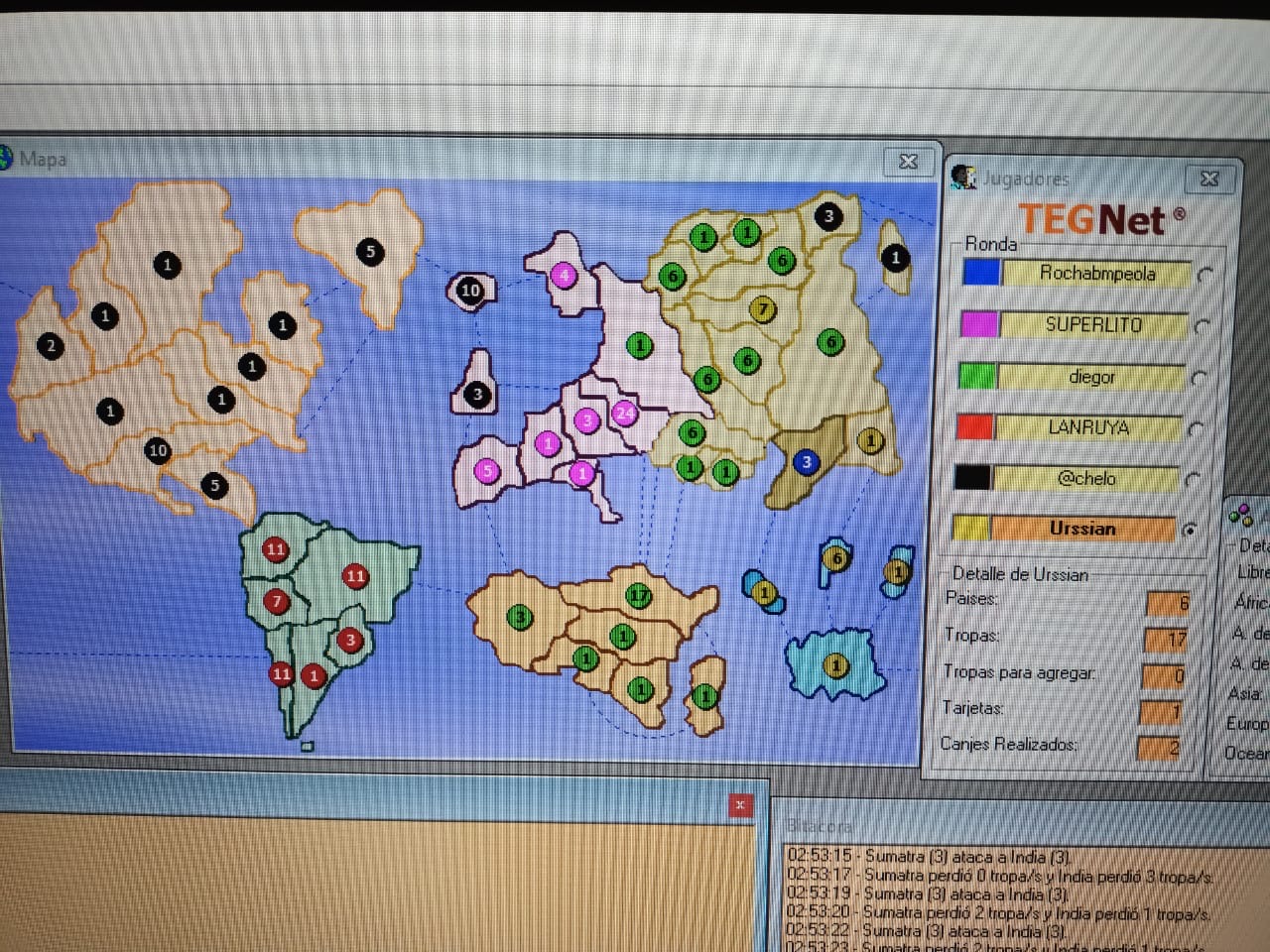Click the black 5 token in Central America
1270x952 pixels.
214,485
